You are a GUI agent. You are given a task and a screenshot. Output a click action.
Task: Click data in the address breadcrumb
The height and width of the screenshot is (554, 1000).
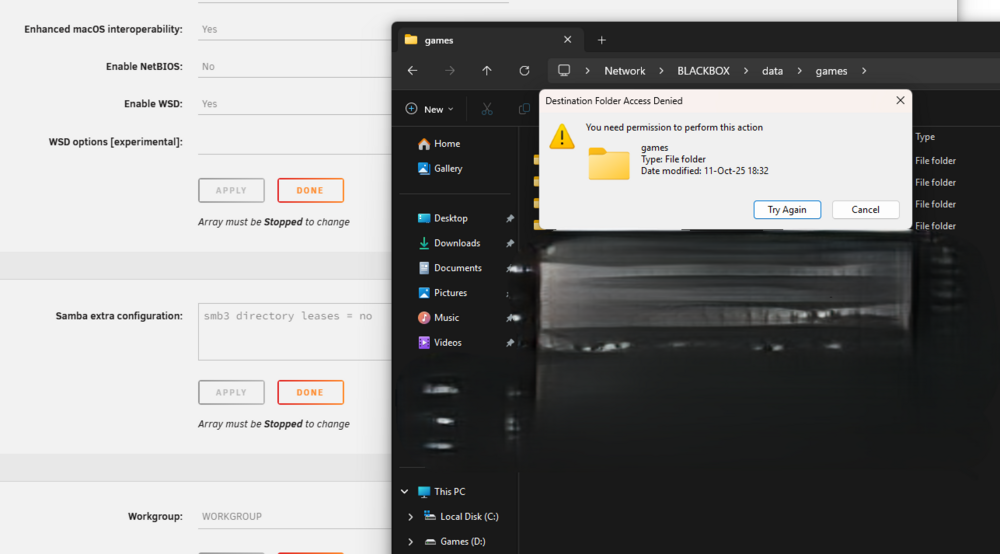(772, 71)
